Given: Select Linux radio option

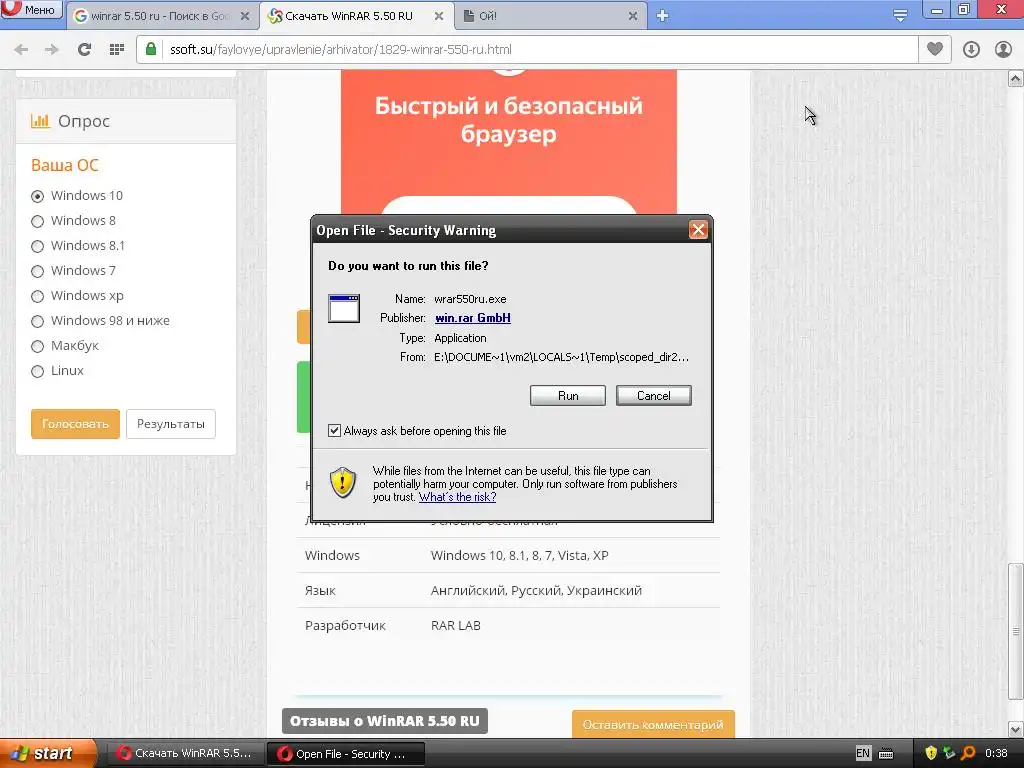Looking at the screenshot, I should [x=37, y=372].
